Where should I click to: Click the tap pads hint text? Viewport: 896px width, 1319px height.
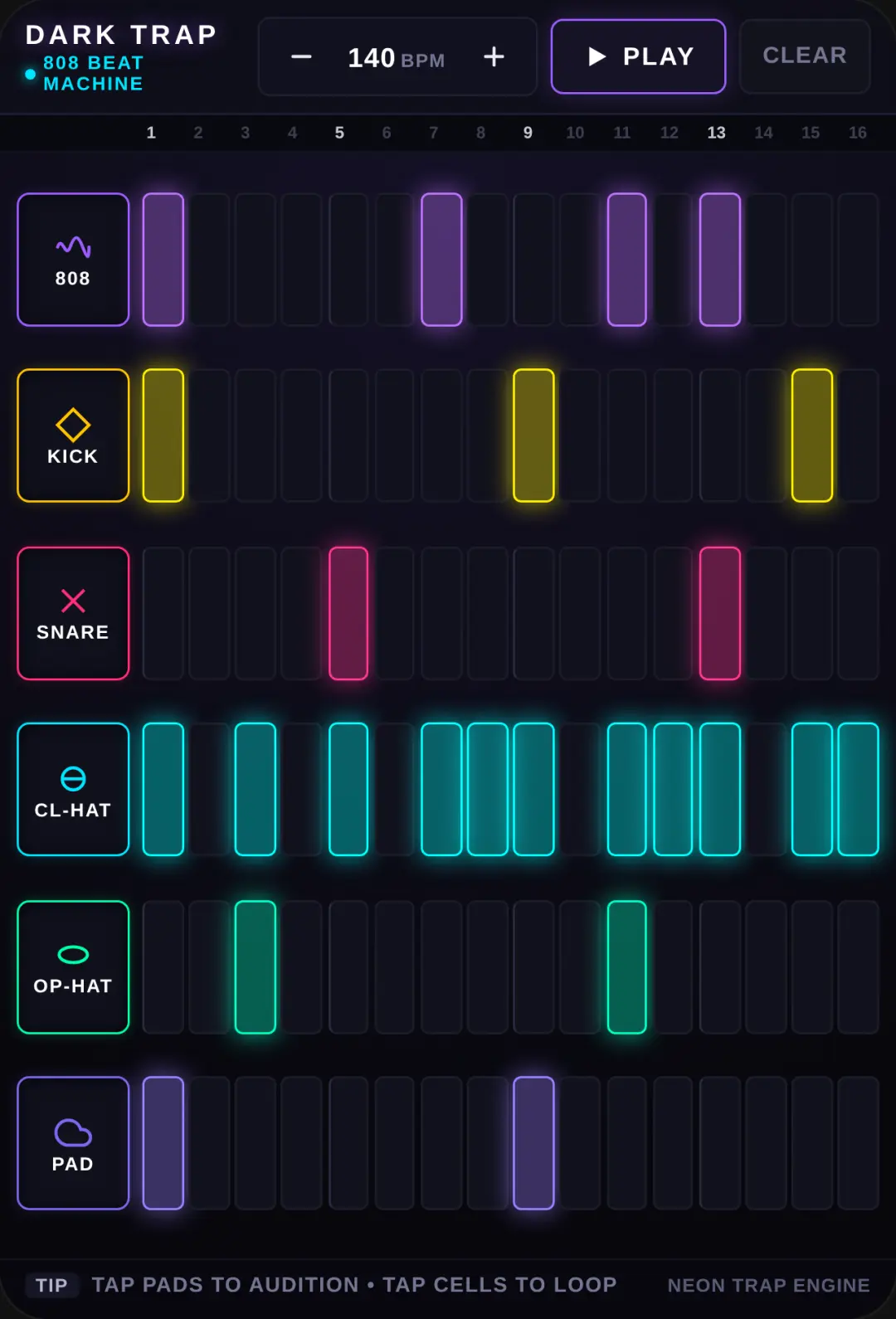click(354, 1284)
